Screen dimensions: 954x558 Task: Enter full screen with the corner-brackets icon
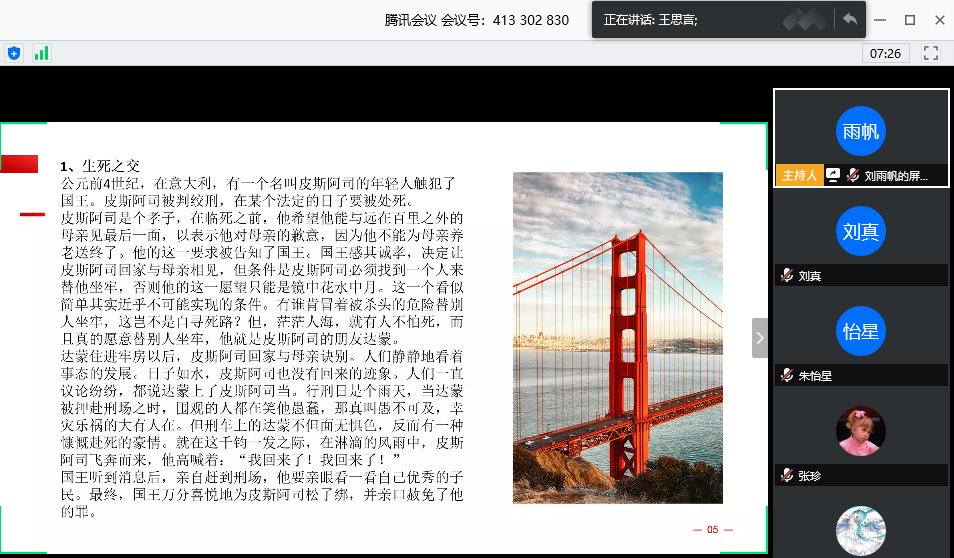[x=931, y=53]
